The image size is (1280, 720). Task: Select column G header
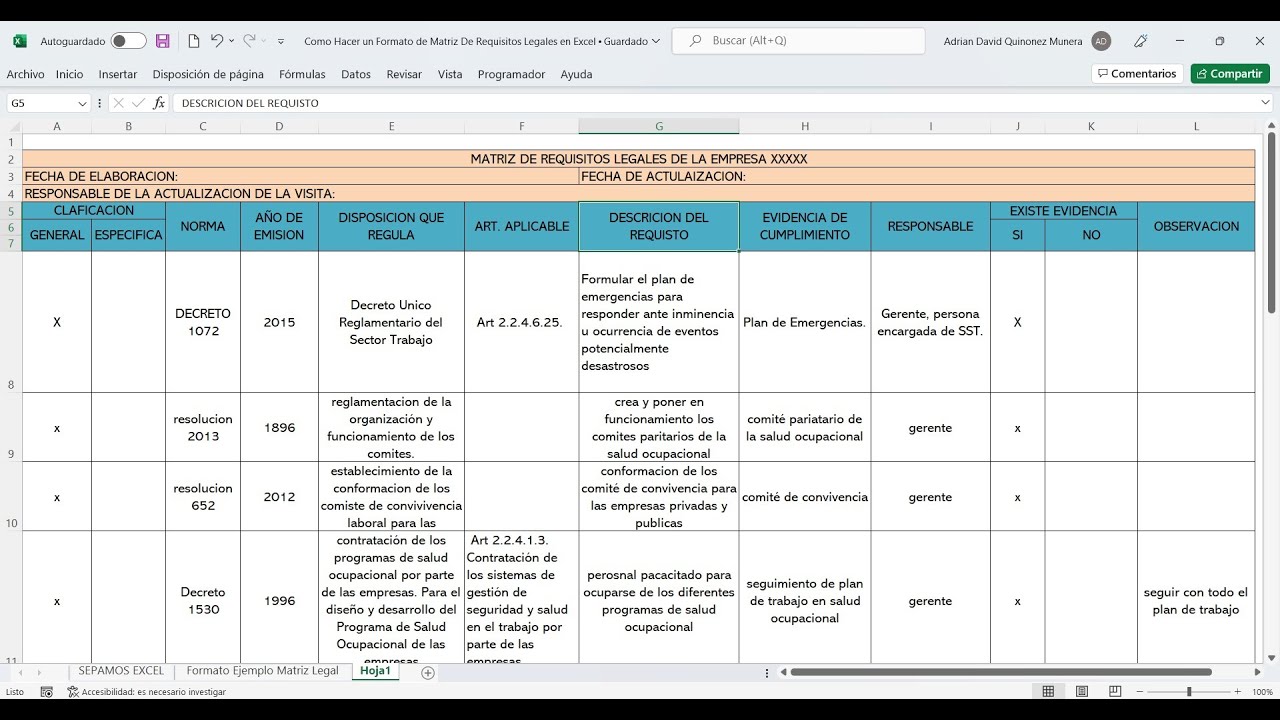(x=659, y=126)
